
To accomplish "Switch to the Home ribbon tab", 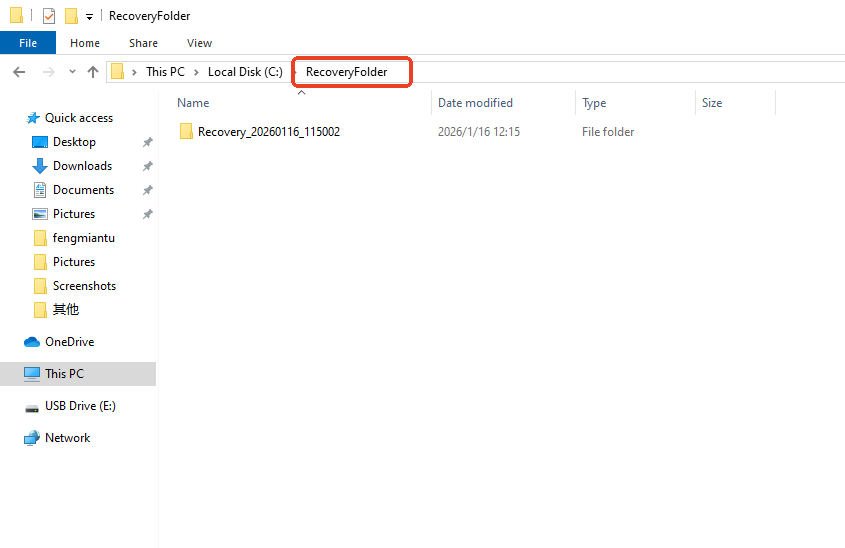I will tap(85, 43).
